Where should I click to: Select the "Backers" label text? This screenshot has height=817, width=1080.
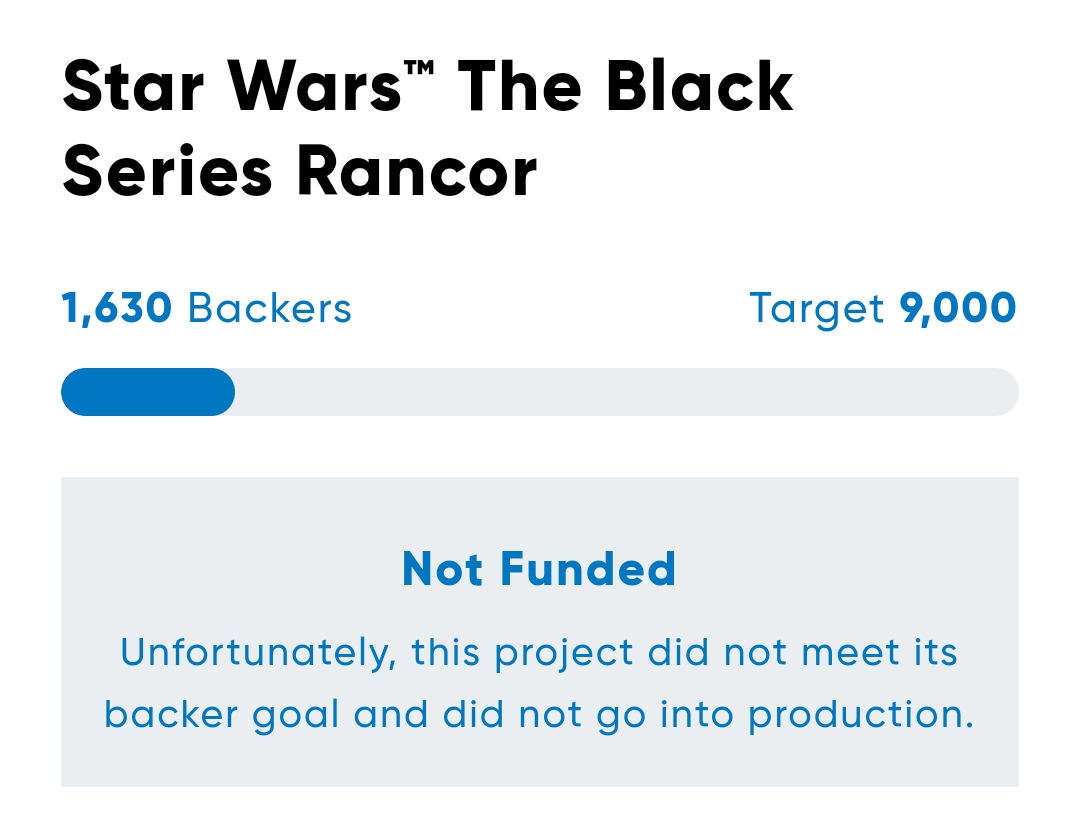pos(270,308)
